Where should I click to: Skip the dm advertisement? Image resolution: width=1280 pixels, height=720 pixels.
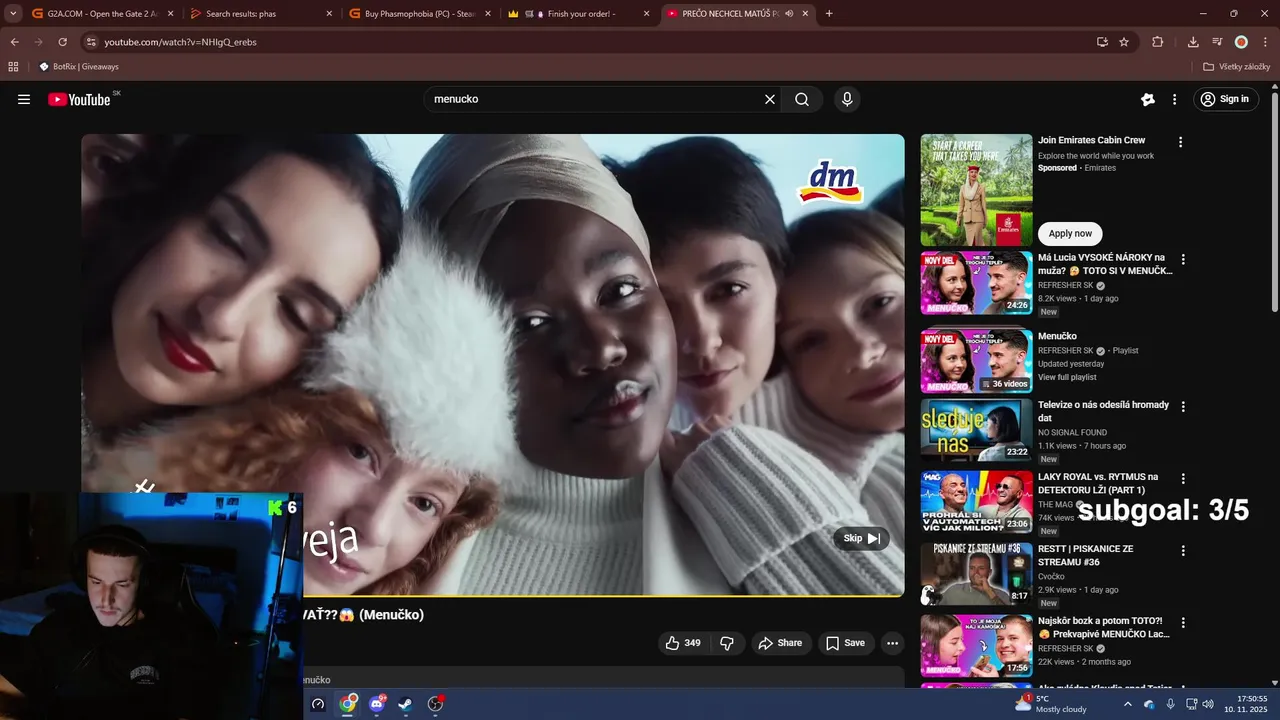click(x=861, y=538)
